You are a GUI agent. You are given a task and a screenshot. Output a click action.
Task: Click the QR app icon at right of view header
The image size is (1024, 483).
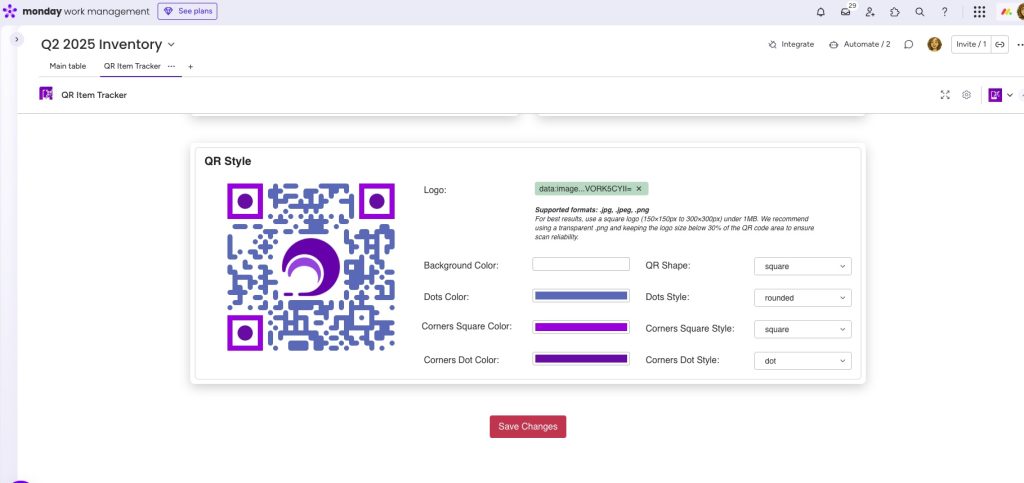pyautogui.click(x=995, y=95)
